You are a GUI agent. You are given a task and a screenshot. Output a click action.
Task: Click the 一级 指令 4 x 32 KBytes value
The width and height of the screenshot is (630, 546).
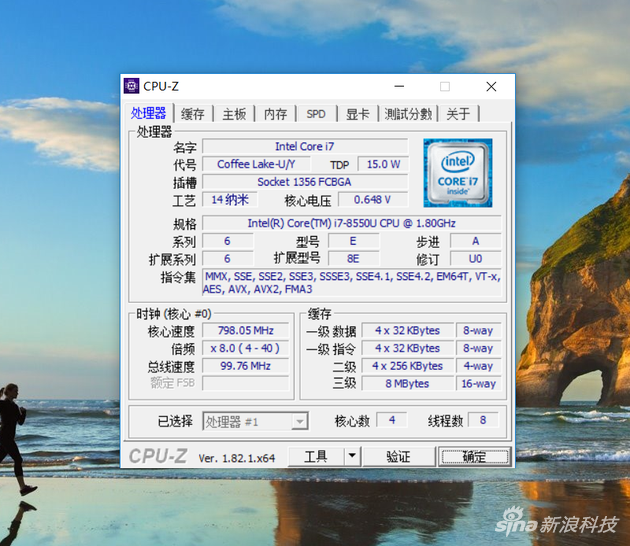[x=407, y=348]
